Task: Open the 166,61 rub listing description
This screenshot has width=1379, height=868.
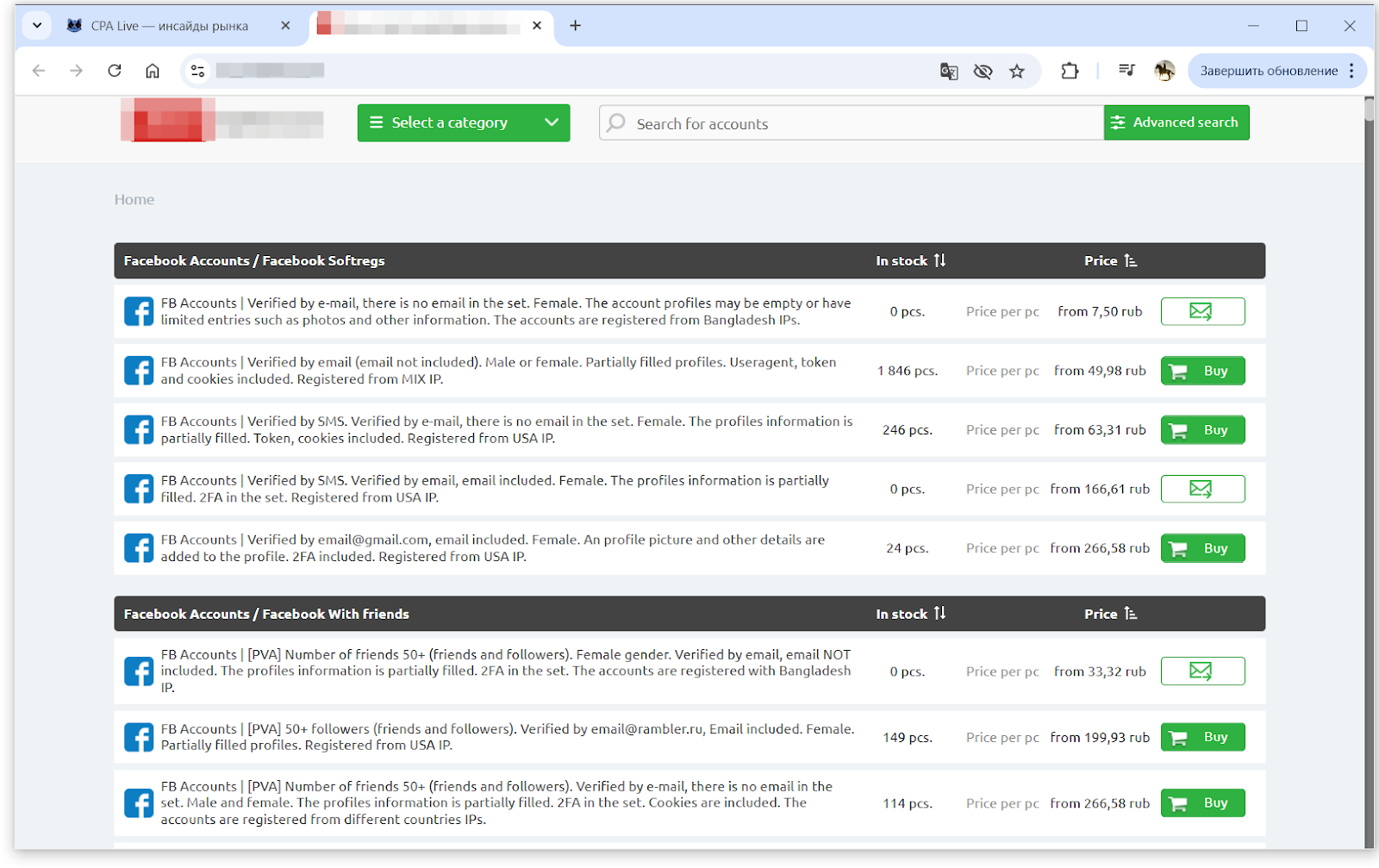Action: click(x=495, y=489)
